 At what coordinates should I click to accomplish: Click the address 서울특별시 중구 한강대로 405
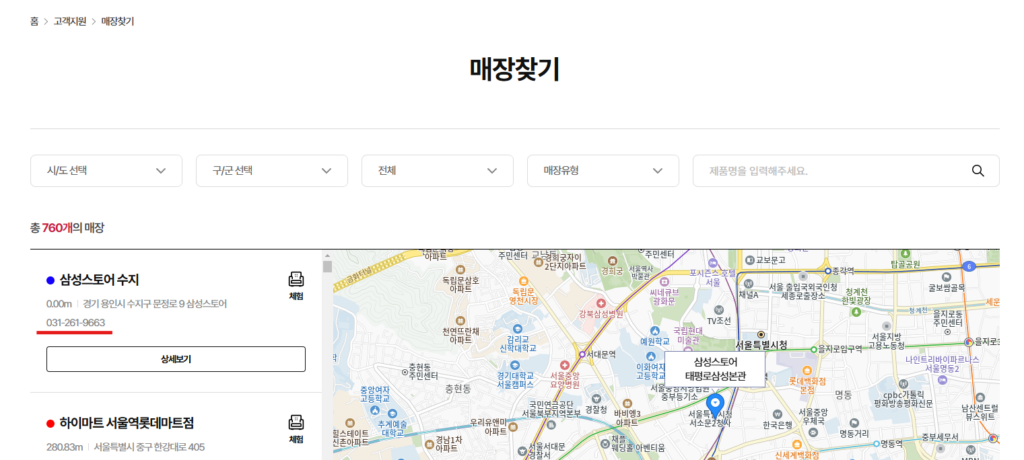click(x=149, y=448)
